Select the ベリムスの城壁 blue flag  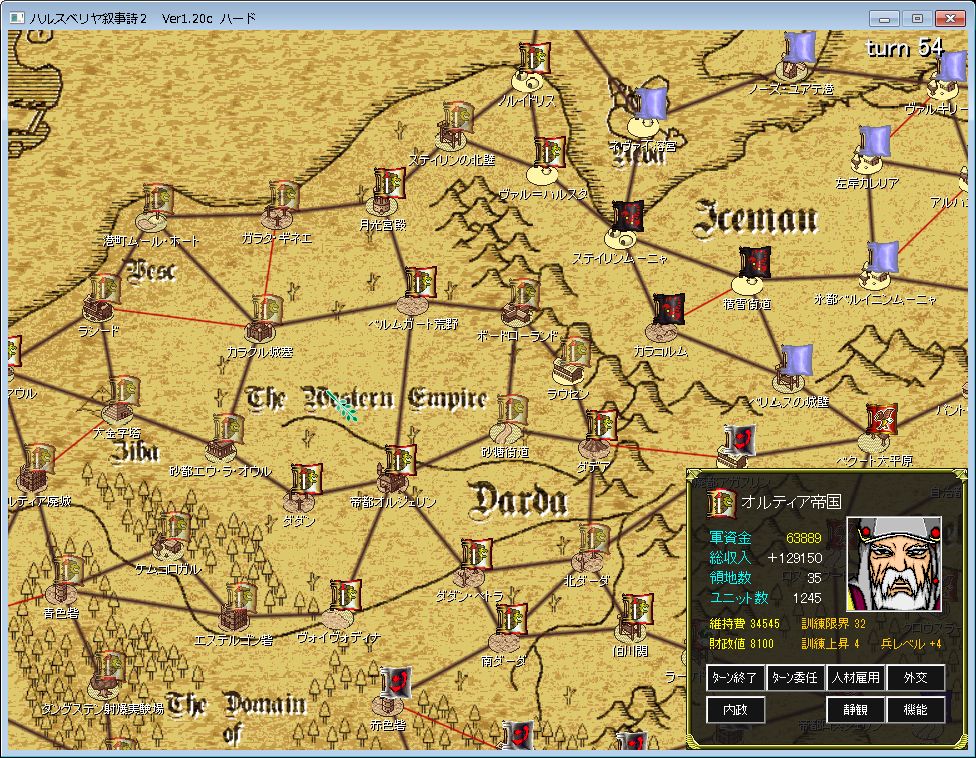[x=797, y=359]
